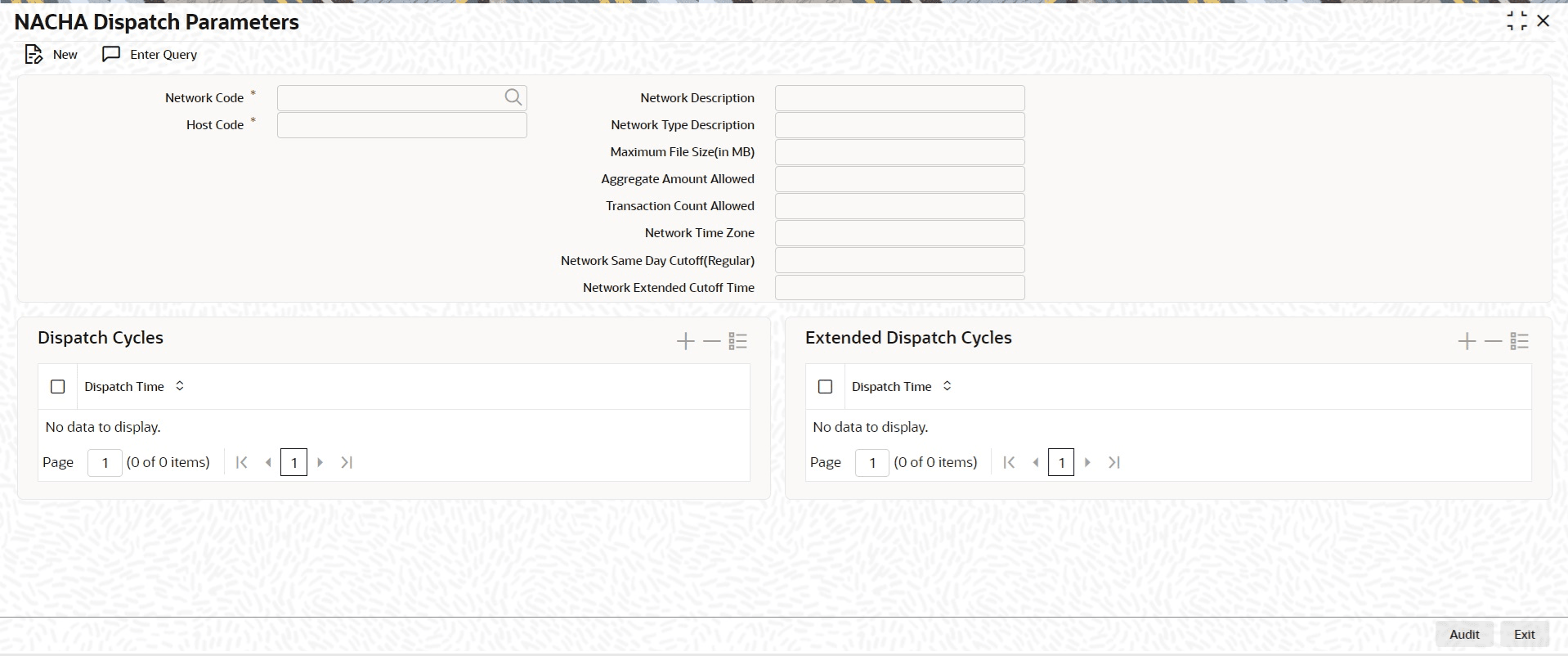Go to first page in Dispatch Cycles
Viewport: 1568px width, 656px height.
pos(241,463)
